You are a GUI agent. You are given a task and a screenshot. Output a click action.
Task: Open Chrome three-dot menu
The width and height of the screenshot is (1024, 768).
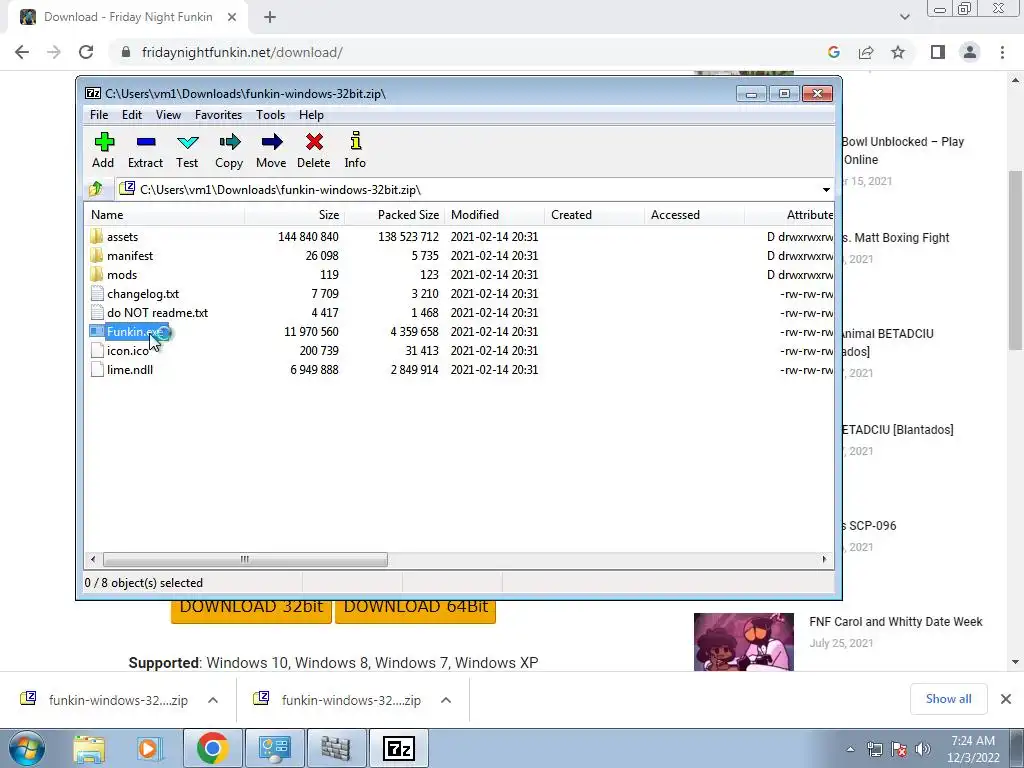tap(1002, 52)
